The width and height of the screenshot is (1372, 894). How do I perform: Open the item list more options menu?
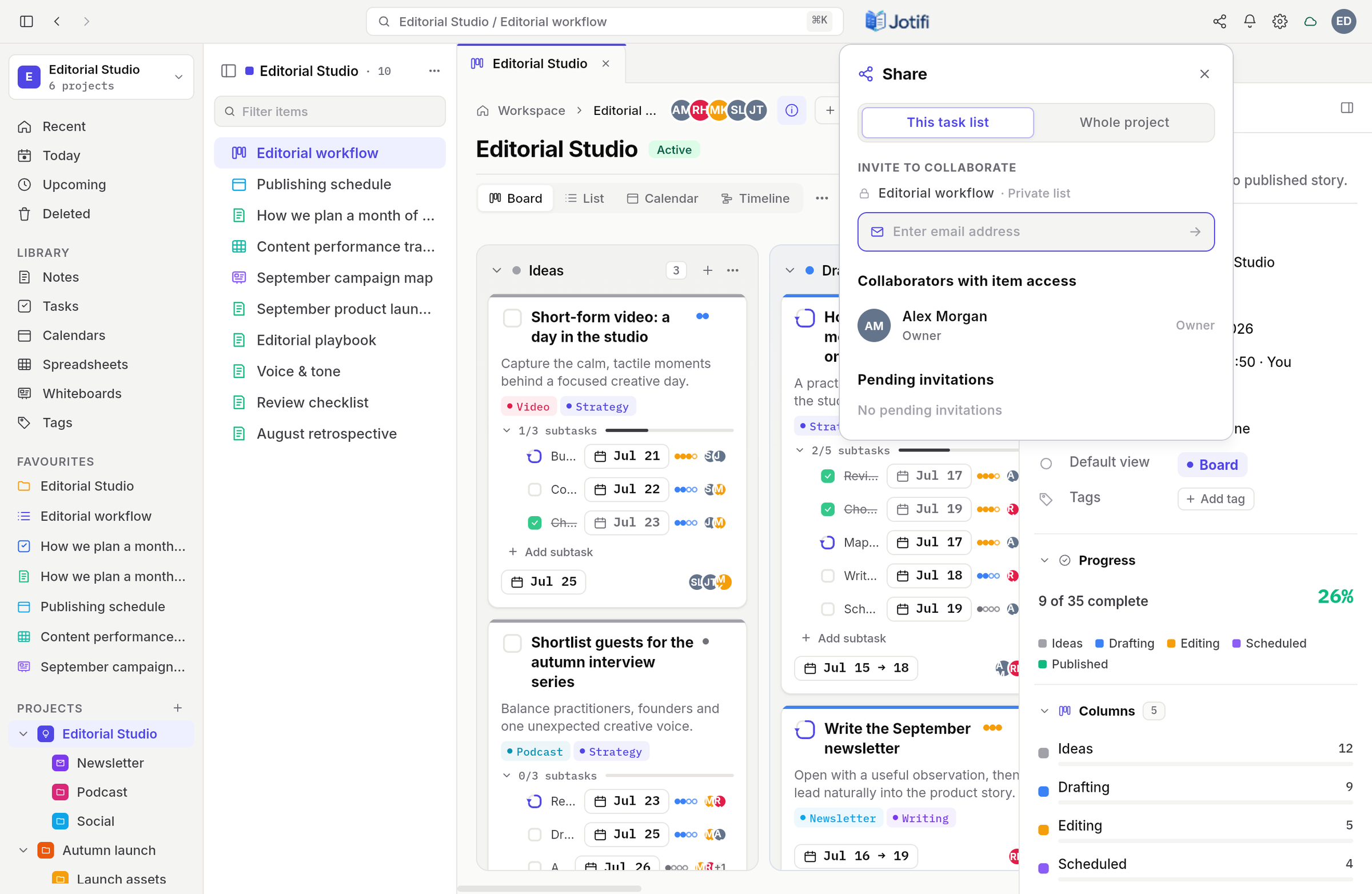(x=434, y=70)
